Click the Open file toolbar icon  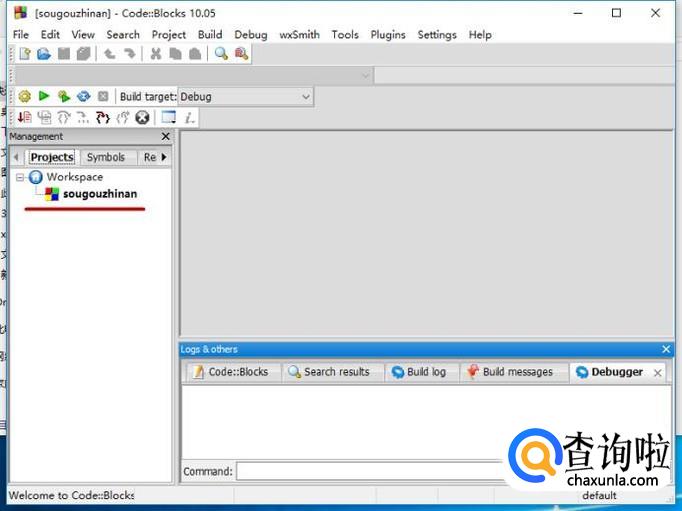(44, 54)
